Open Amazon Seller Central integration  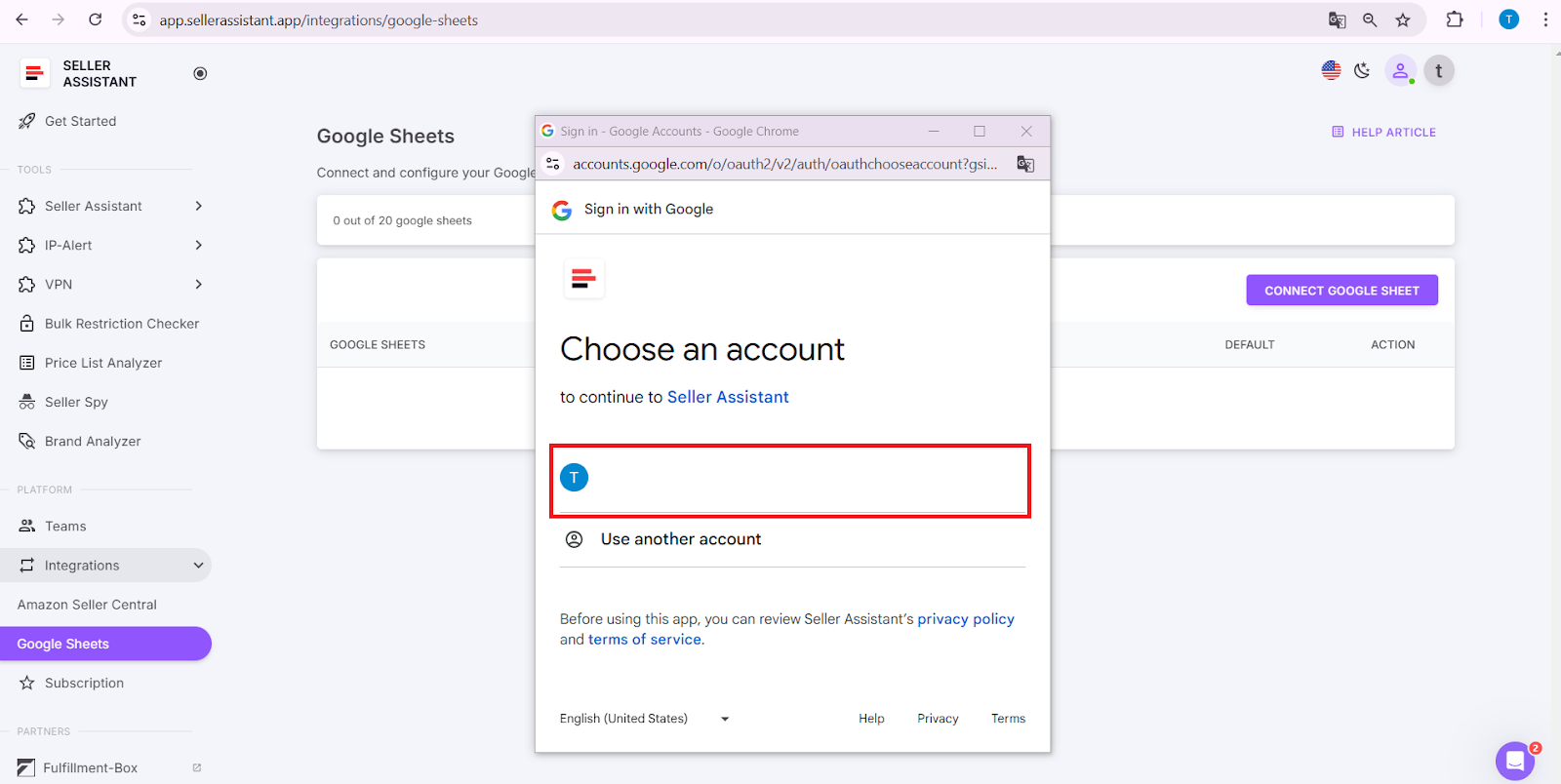click(x=87, y=605)
